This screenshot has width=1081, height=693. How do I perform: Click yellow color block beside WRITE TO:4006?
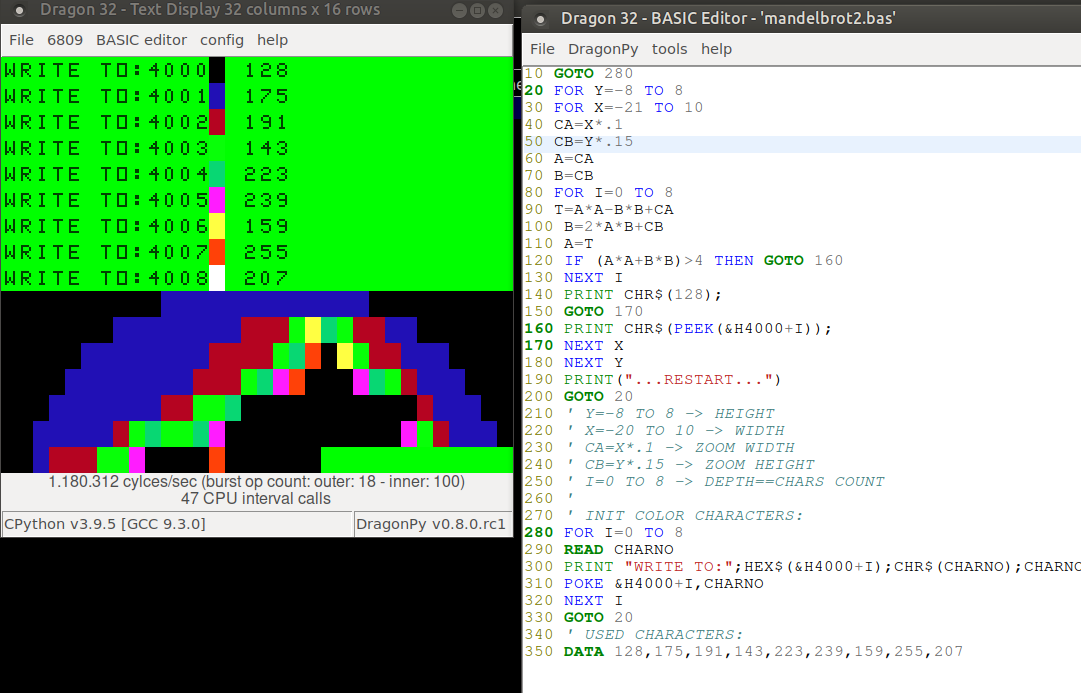point(217,226)
